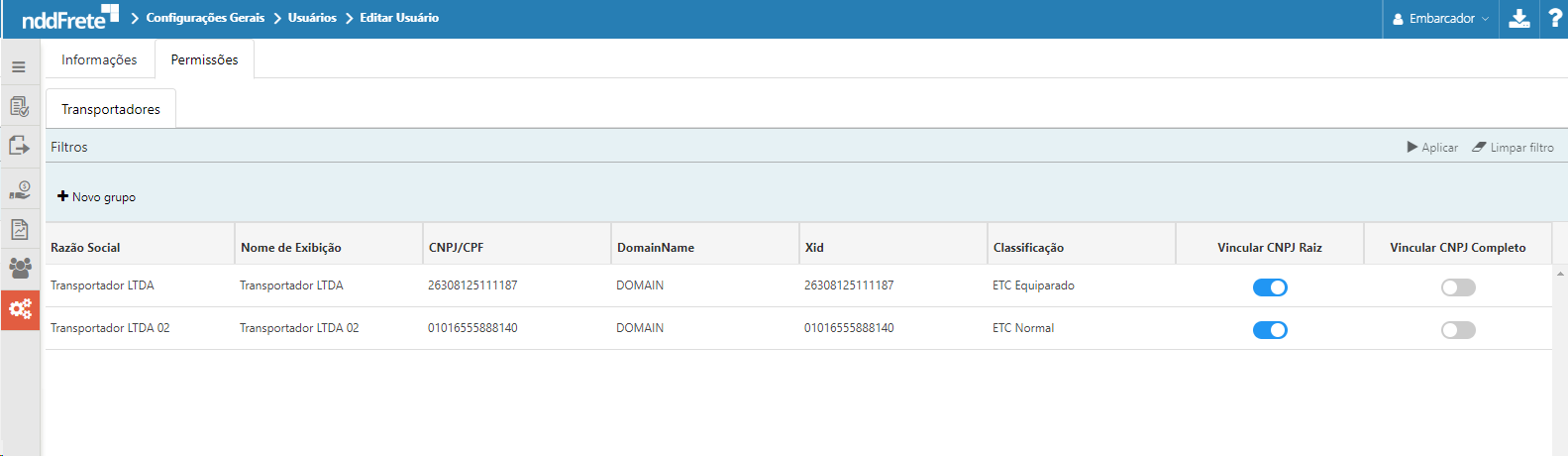Open the chart report sidebar icon
Image resolution: width=1568 pixels, height=456 pixels.
click(19, 229)
